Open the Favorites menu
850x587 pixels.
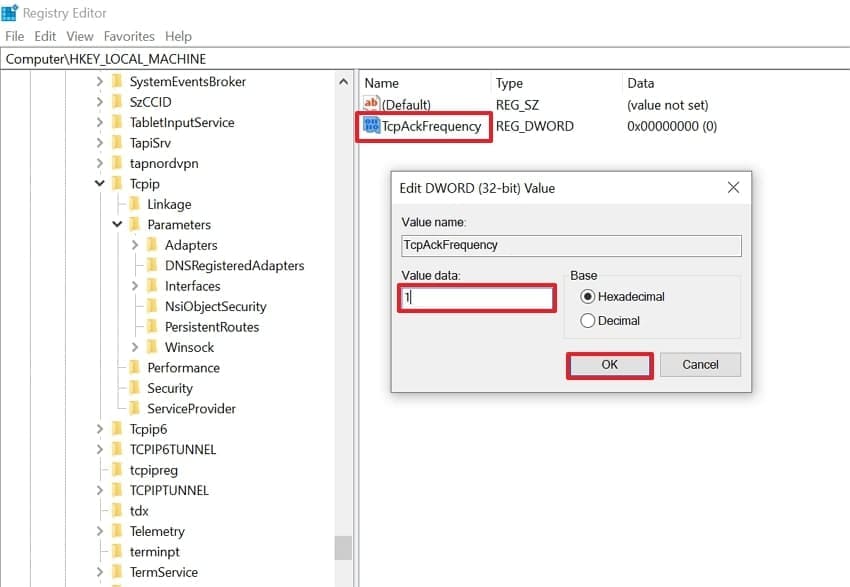click(129, 36)
